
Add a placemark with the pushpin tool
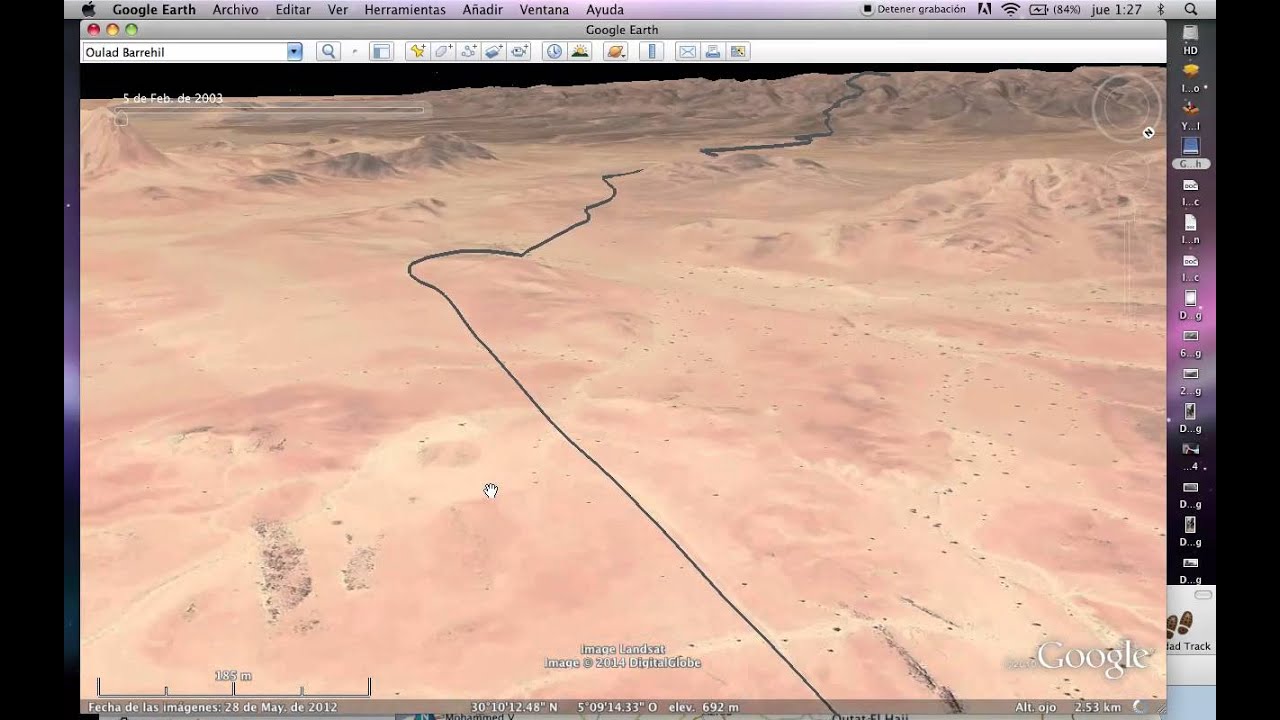(x=417, y=52)
